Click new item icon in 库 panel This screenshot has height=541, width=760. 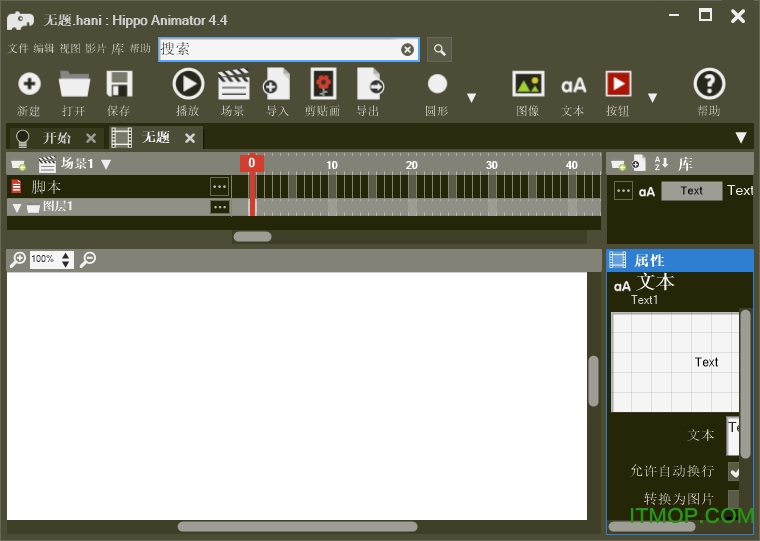pyautogui.click(x=639, y=163)
